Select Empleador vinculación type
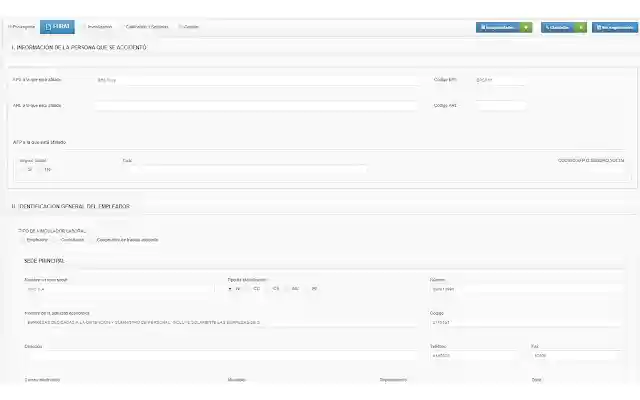This screenshot has width=640, height=400. tap(23, 240)
